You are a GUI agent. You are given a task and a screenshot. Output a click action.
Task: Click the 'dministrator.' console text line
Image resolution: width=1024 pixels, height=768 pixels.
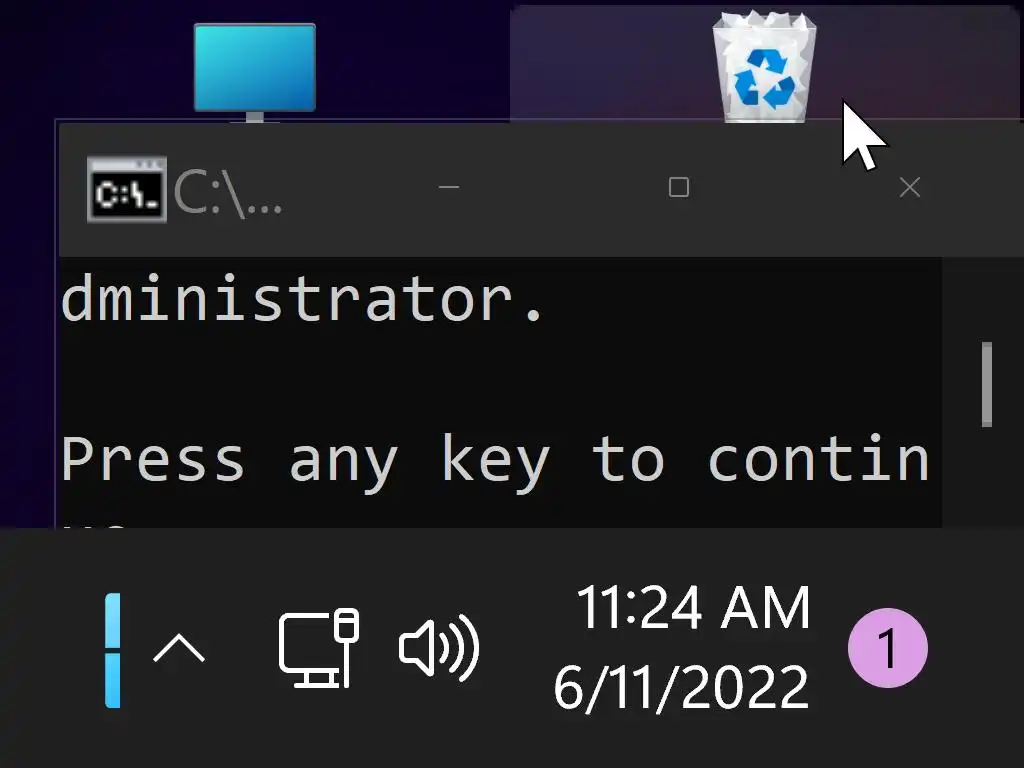(302, 299)
